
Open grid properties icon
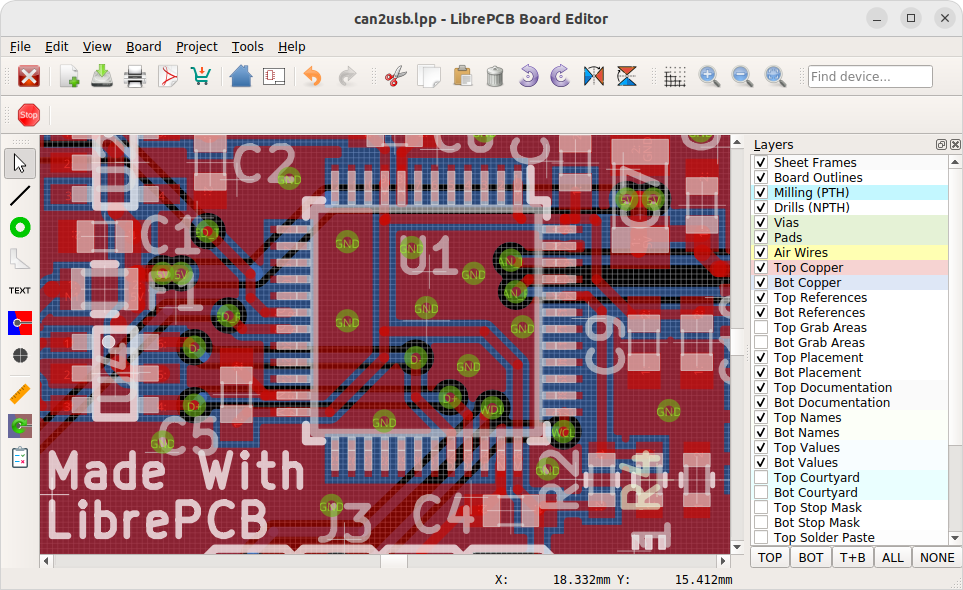point(675,76)
